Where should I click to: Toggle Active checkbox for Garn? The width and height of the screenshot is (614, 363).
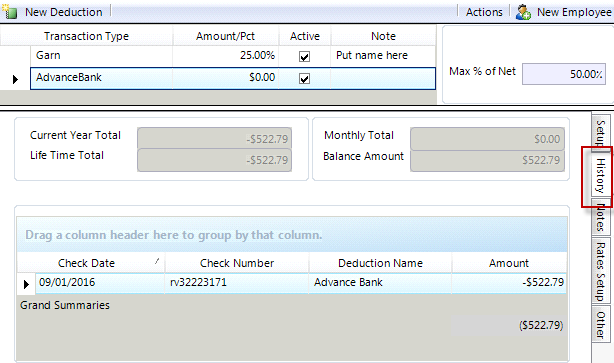(x=304, y=56)
